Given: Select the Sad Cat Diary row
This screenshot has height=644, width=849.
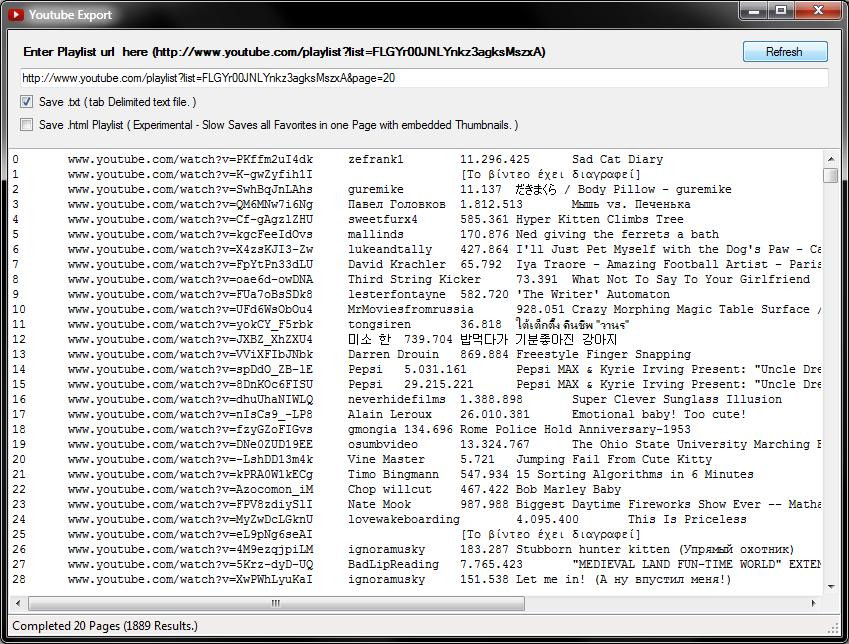Looking at the screenshot, I should (x=416, y=159).
